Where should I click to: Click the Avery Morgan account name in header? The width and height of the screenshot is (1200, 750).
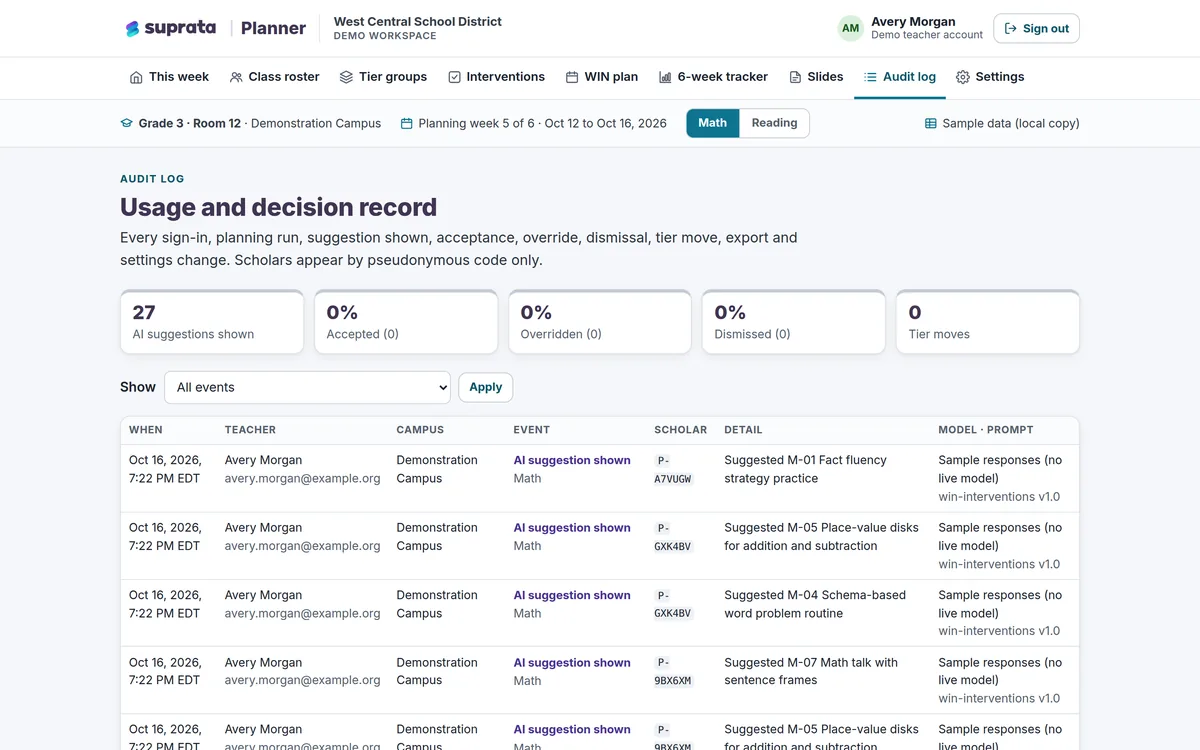click(x=913, y=21)
